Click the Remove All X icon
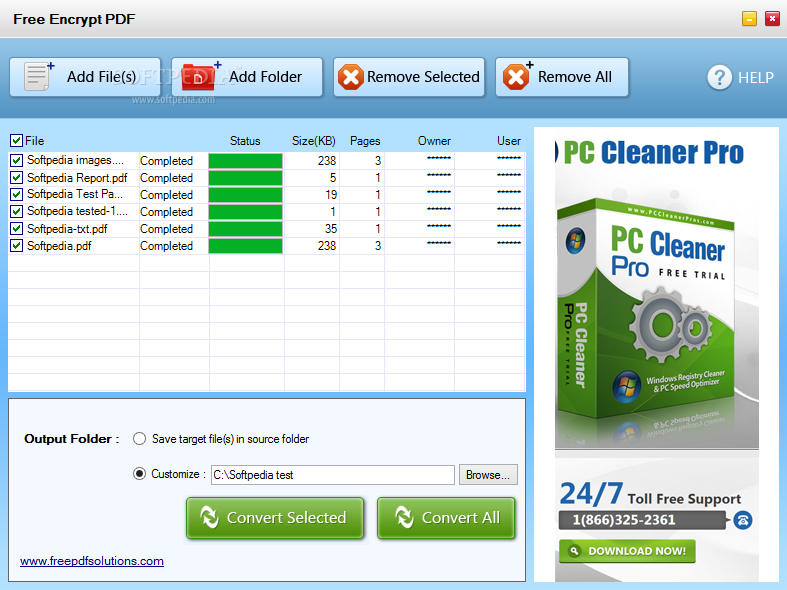 tap(517, 76)
